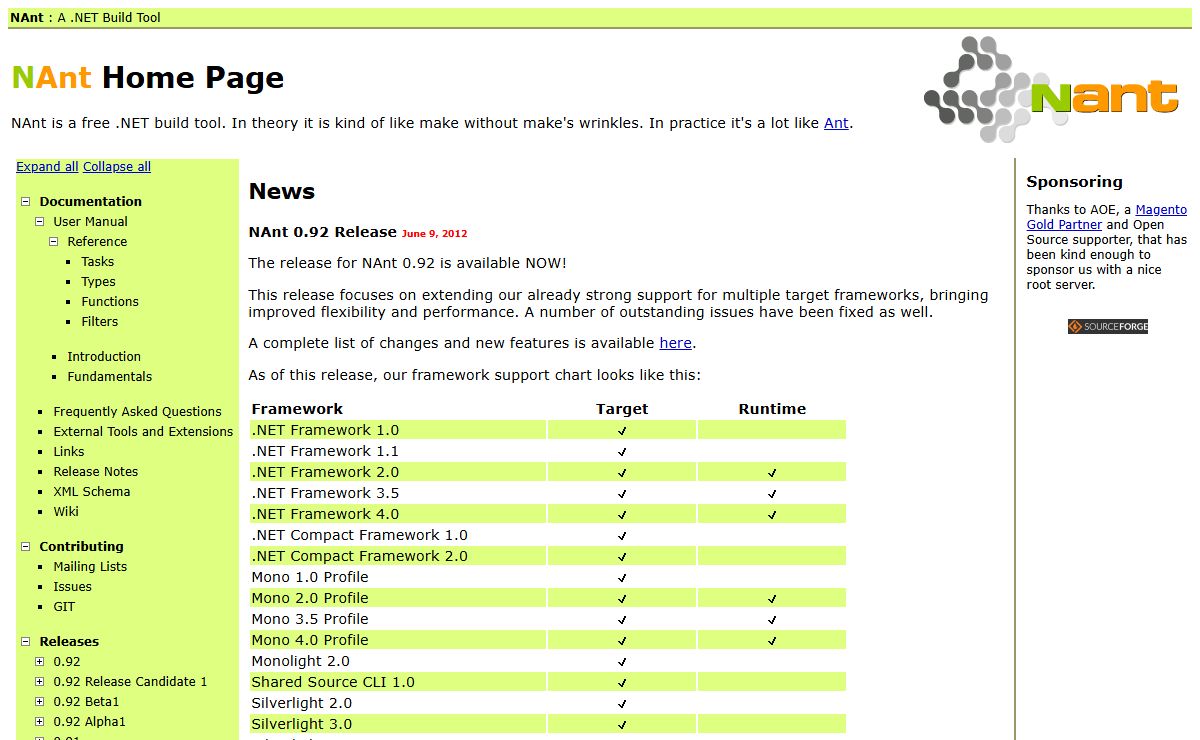Click the 'Mono 4.0 Profile' cell
1200x740 pixels.
(x=398, y=640)
